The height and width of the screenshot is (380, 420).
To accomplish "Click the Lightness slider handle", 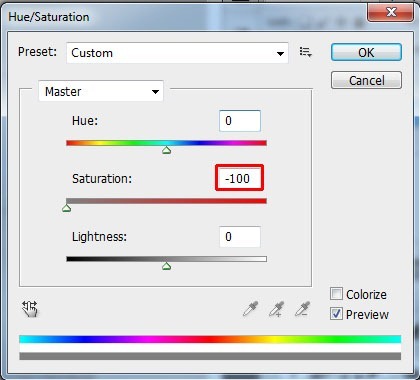I will click(167, 266).
